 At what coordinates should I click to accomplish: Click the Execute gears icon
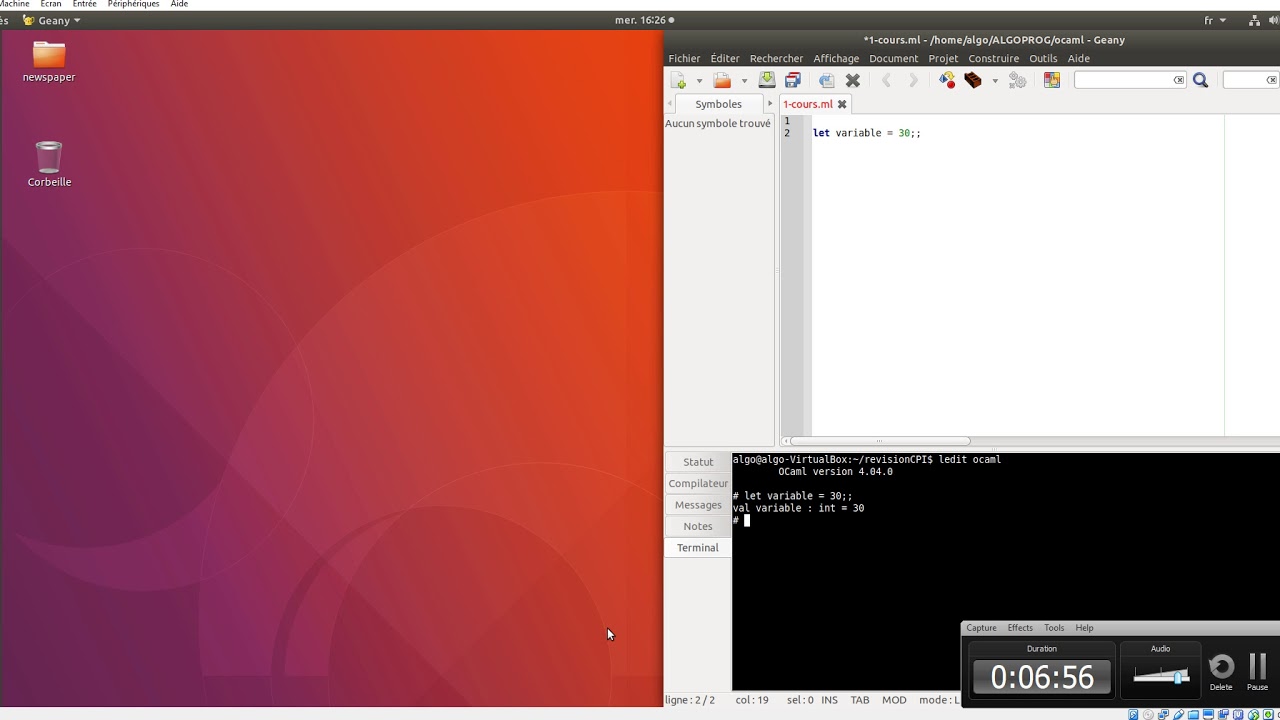point(1018,81)
